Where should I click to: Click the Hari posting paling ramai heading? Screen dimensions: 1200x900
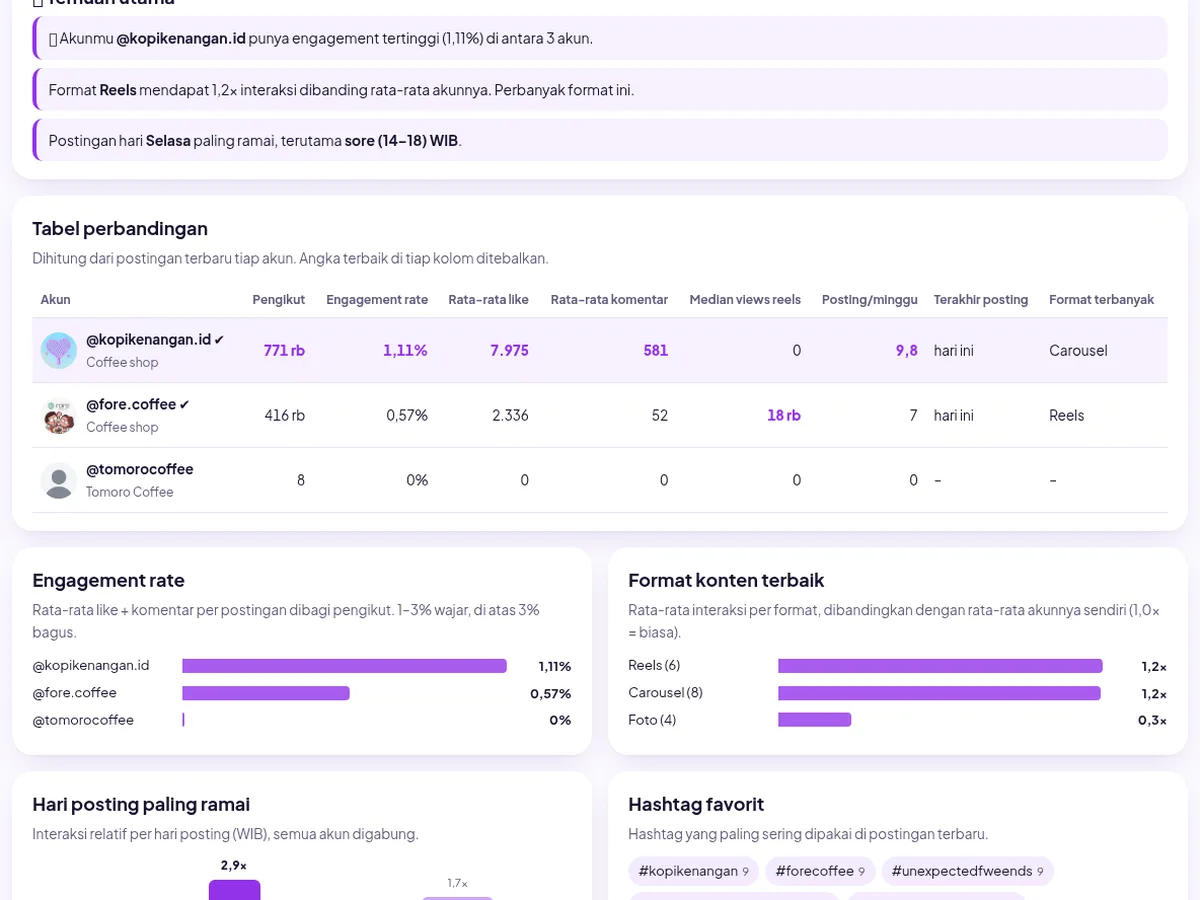pos(141,804)
